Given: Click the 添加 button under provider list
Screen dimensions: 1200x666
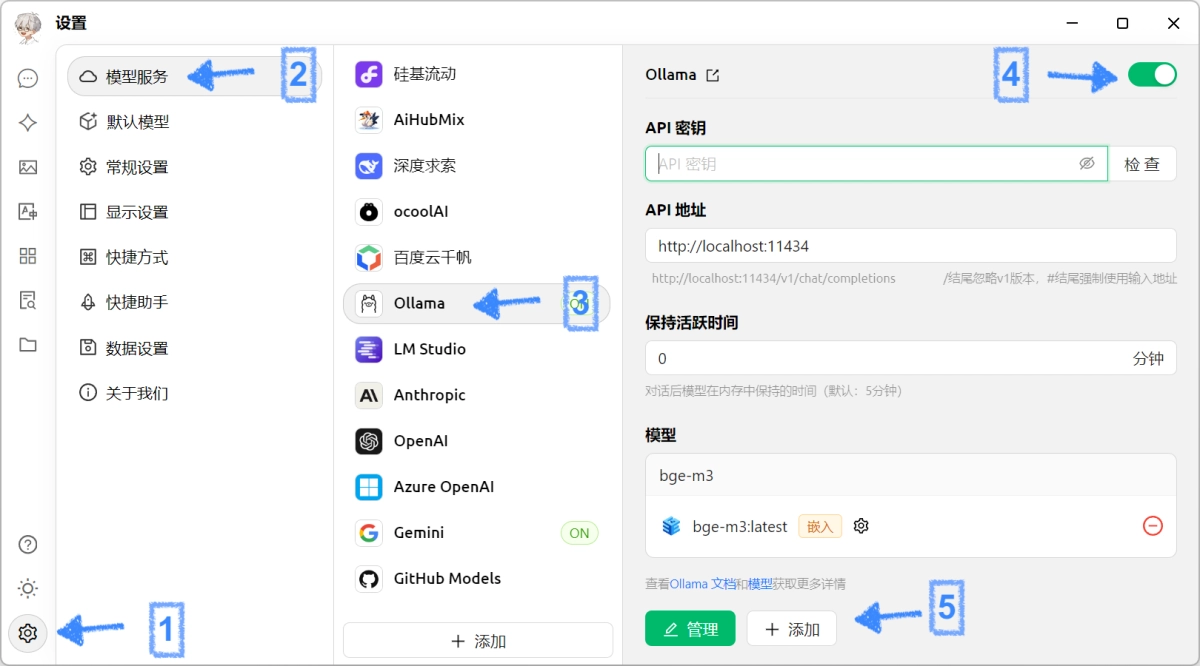Looking at the screenshot, I should tap(478, 641).
